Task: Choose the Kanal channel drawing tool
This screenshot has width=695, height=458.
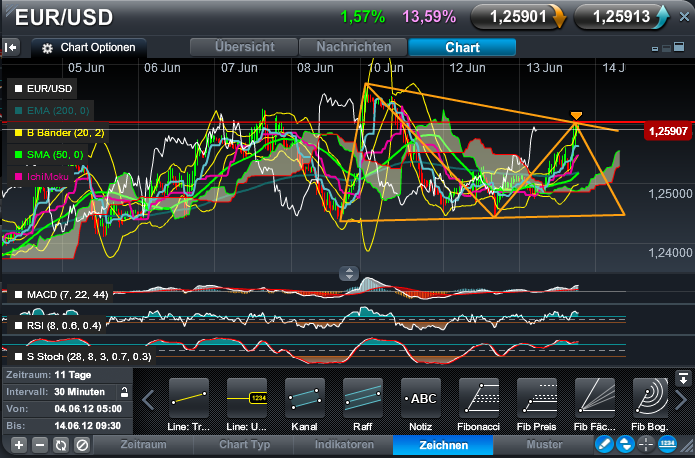Action: [305, 398]
